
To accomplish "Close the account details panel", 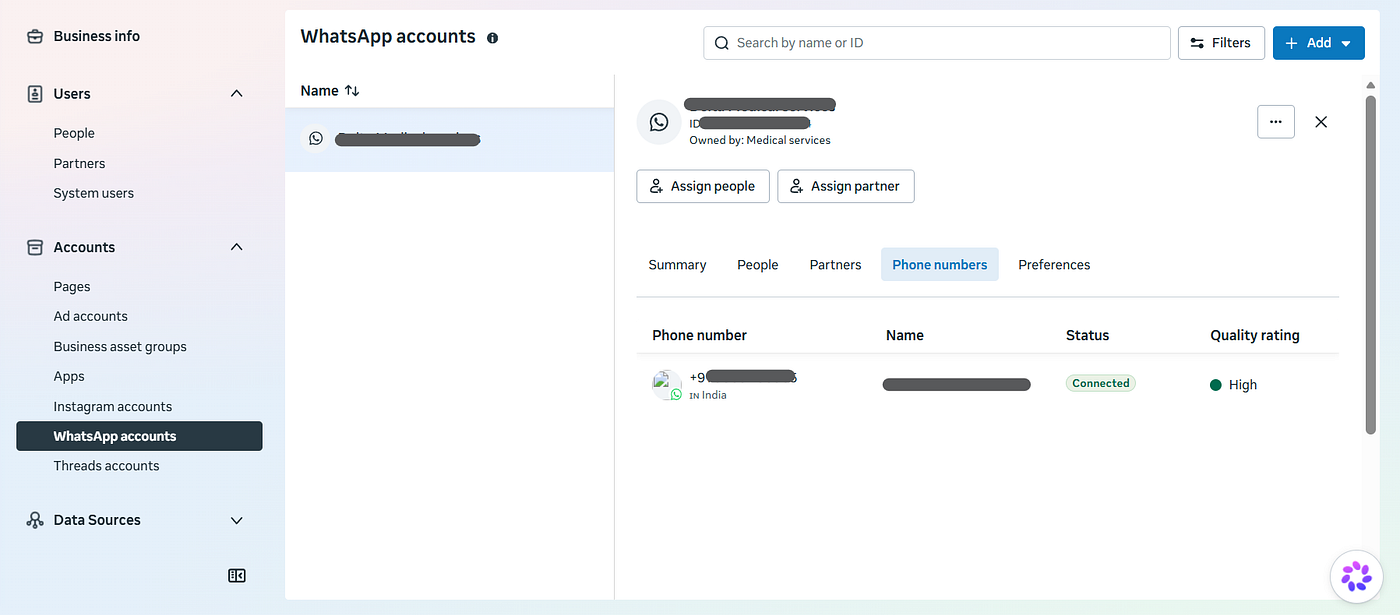I will tap(1321, 122).
